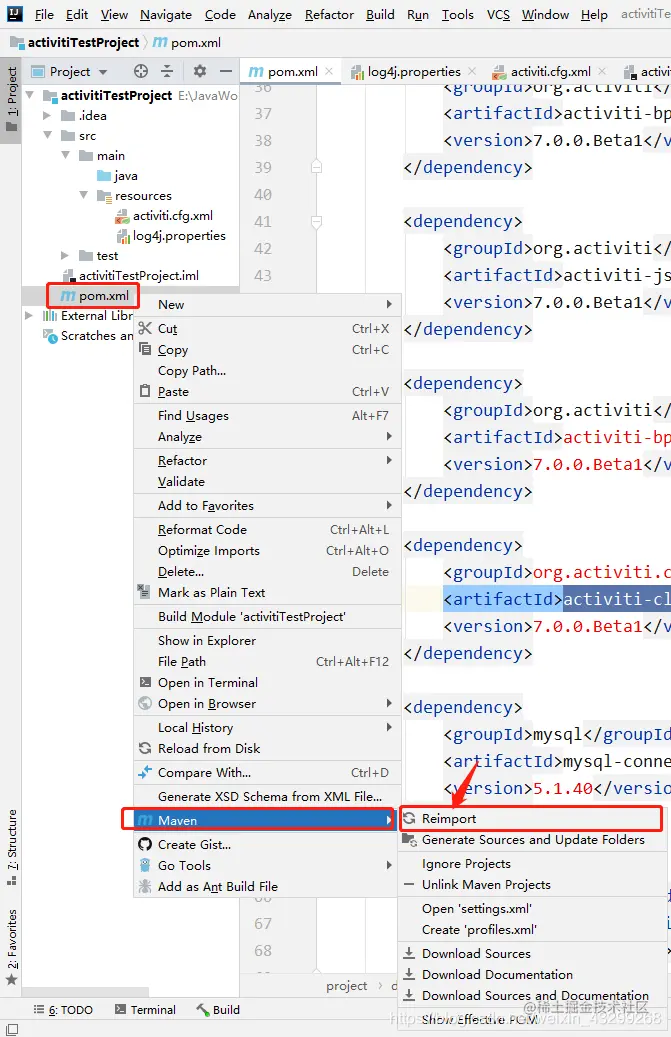The width and height of the screenshot is (671, 1037).
Task: Click the tool window quick access icon
Action: pyautogui.click(x=11, y=1029)
